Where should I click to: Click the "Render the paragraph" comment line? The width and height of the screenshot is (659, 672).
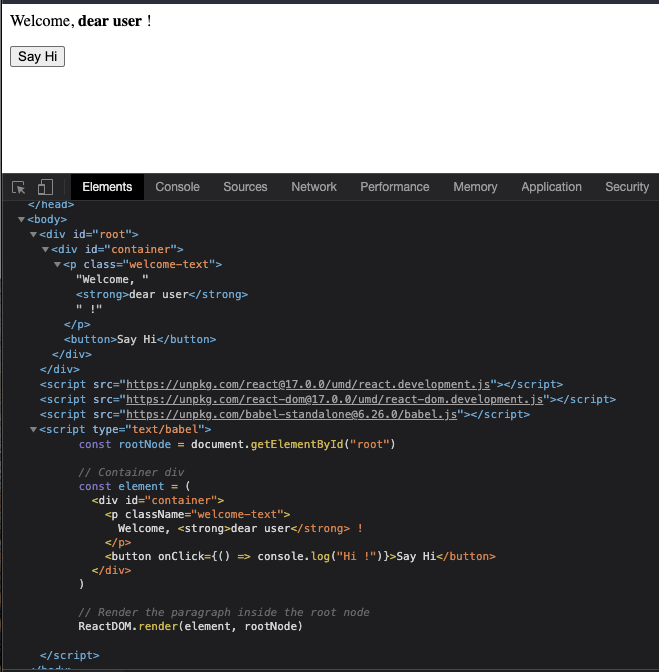click(x=224, y=612)
